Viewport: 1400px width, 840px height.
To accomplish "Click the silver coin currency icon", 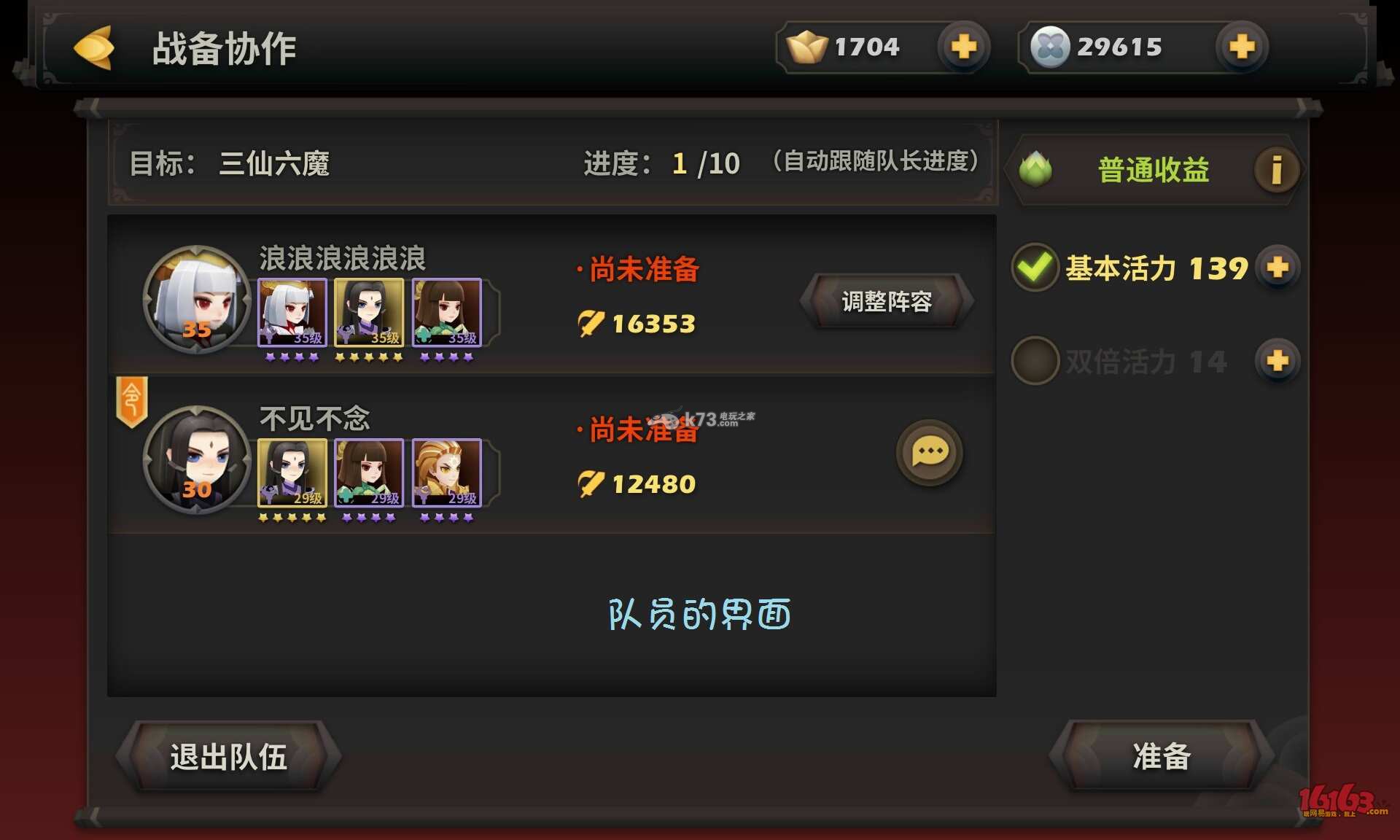I will point(1049,47).
